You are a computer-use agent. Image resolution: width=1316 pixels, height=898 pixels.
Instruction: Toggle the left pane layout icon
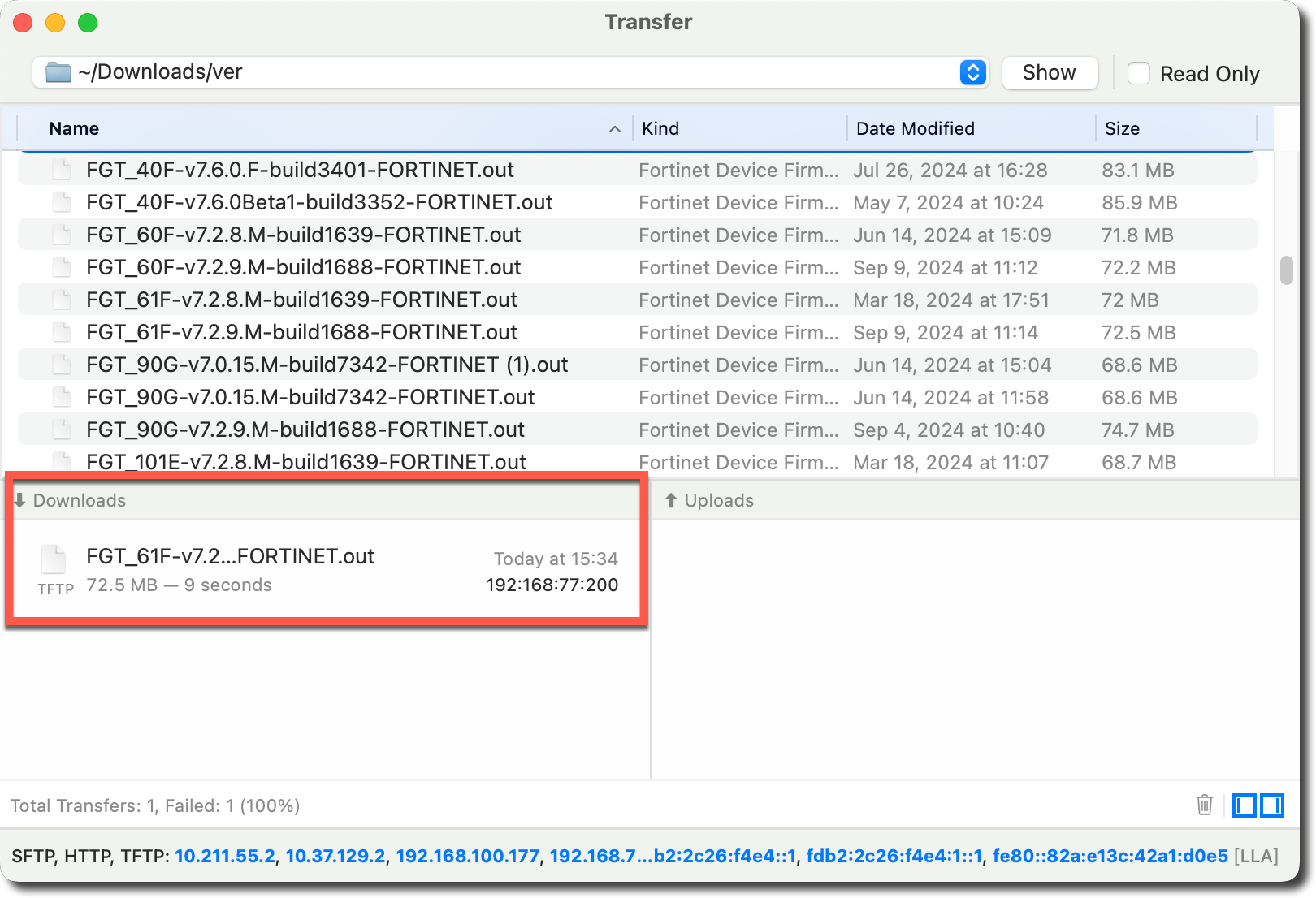coord(1244,805)
